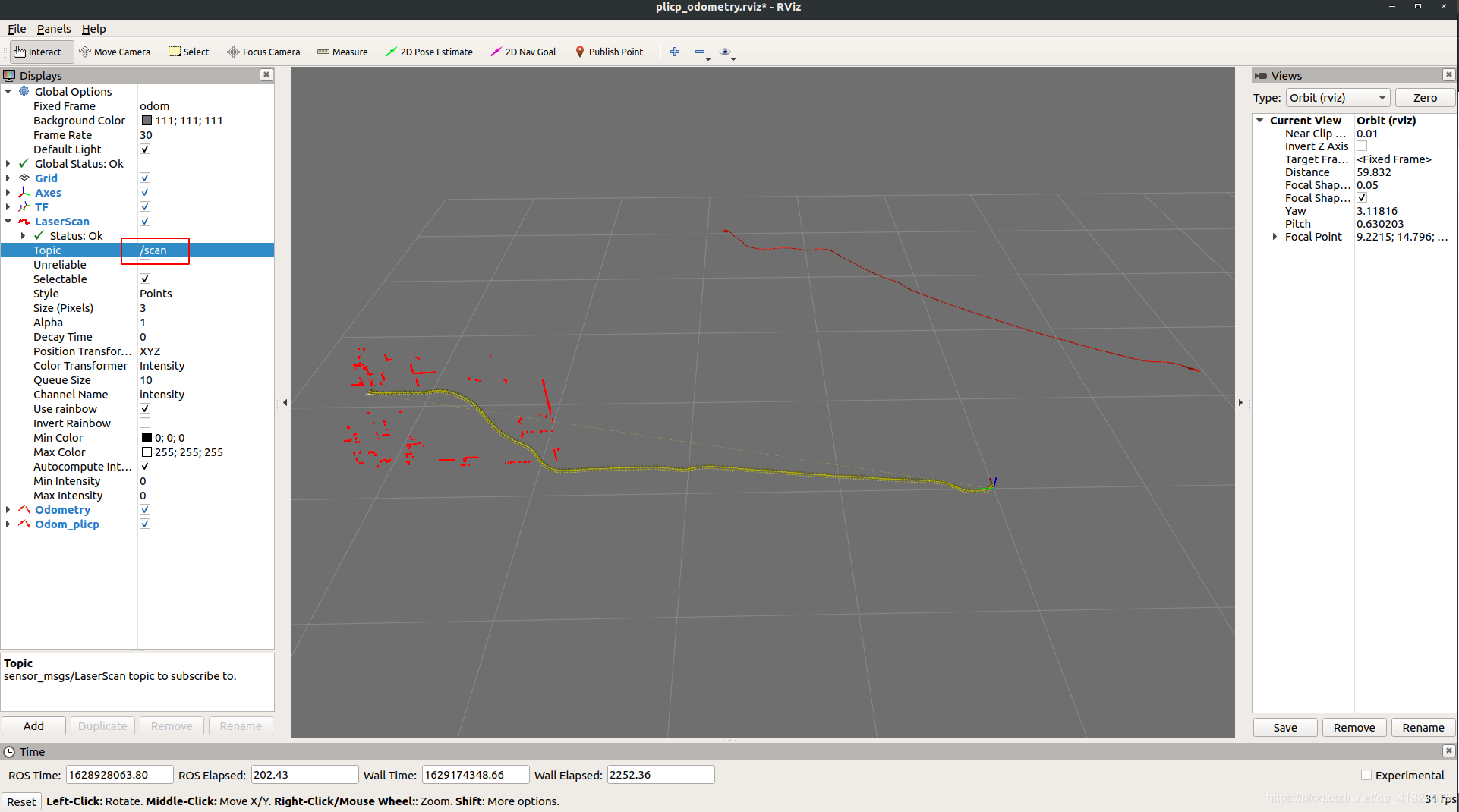Choose the Select tool
1459x812 pixels.
point(189,52)
